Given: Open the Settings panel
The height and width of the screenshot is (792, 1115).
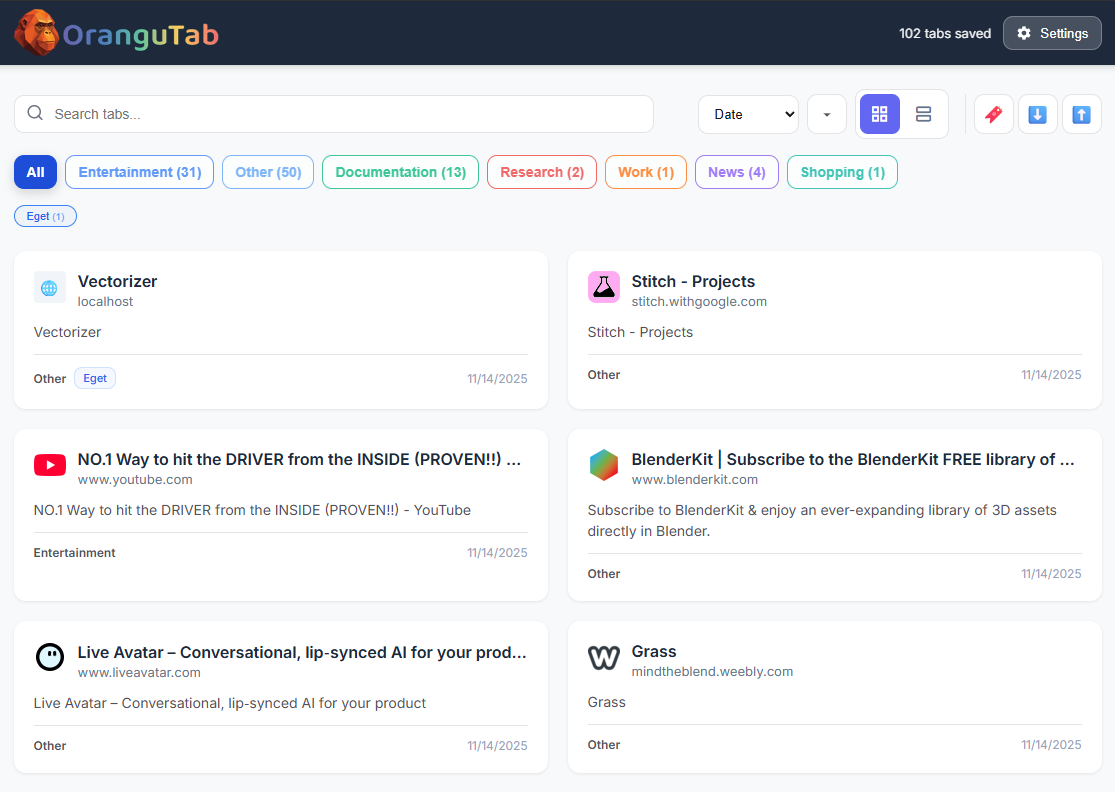Looking at the screenshot, I should pos(1052,32).
